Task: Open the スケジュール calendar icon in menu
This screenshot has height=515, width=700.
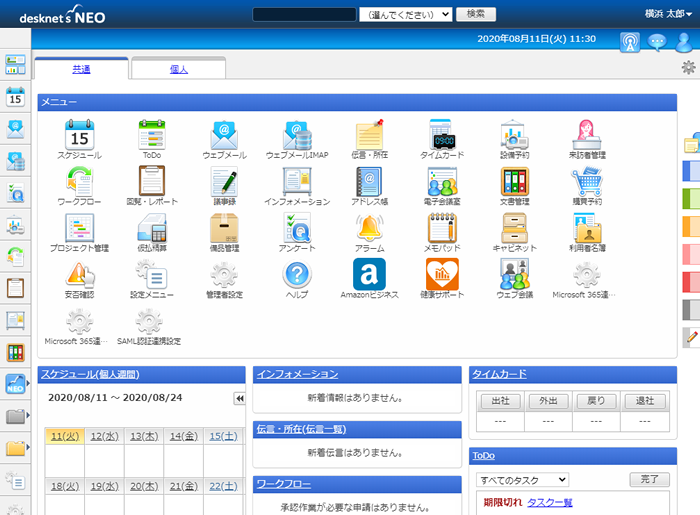Action: [79, 135]
